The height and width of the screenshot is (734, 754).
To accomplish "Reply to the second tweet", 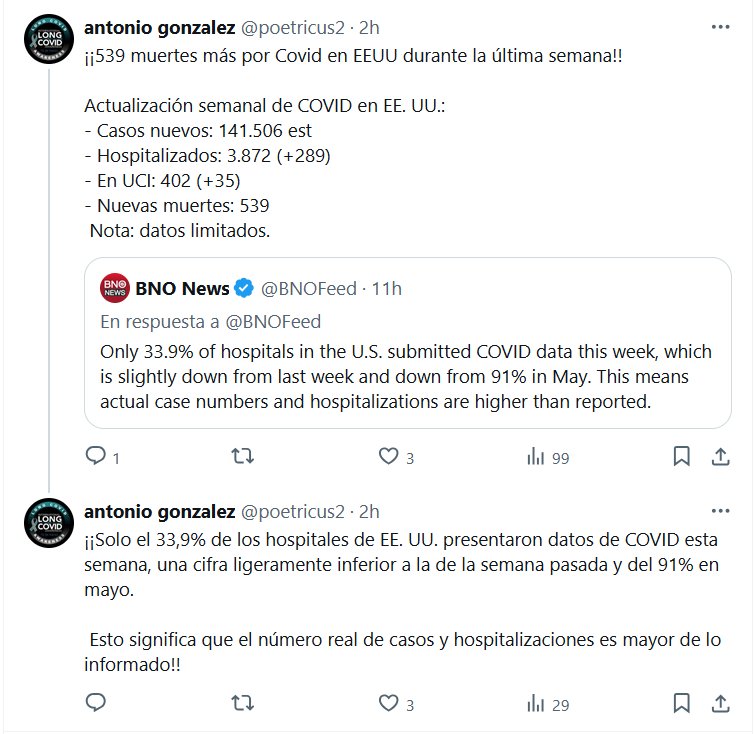I will (x=96, y=704).
